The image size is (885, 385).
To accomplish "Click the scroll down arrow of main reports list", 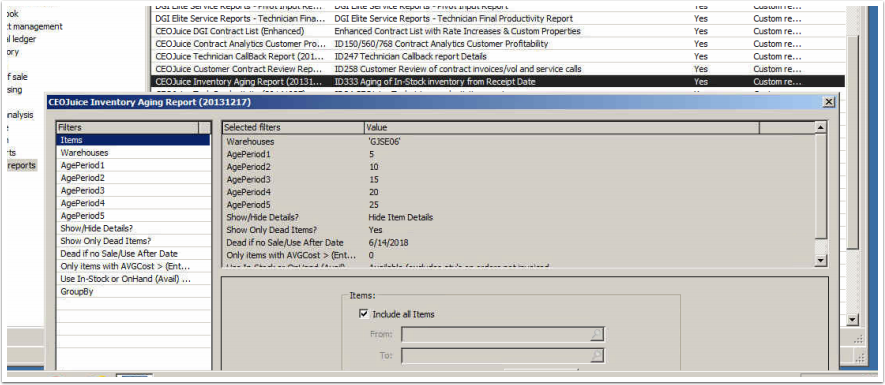I will tap(853, 321).
